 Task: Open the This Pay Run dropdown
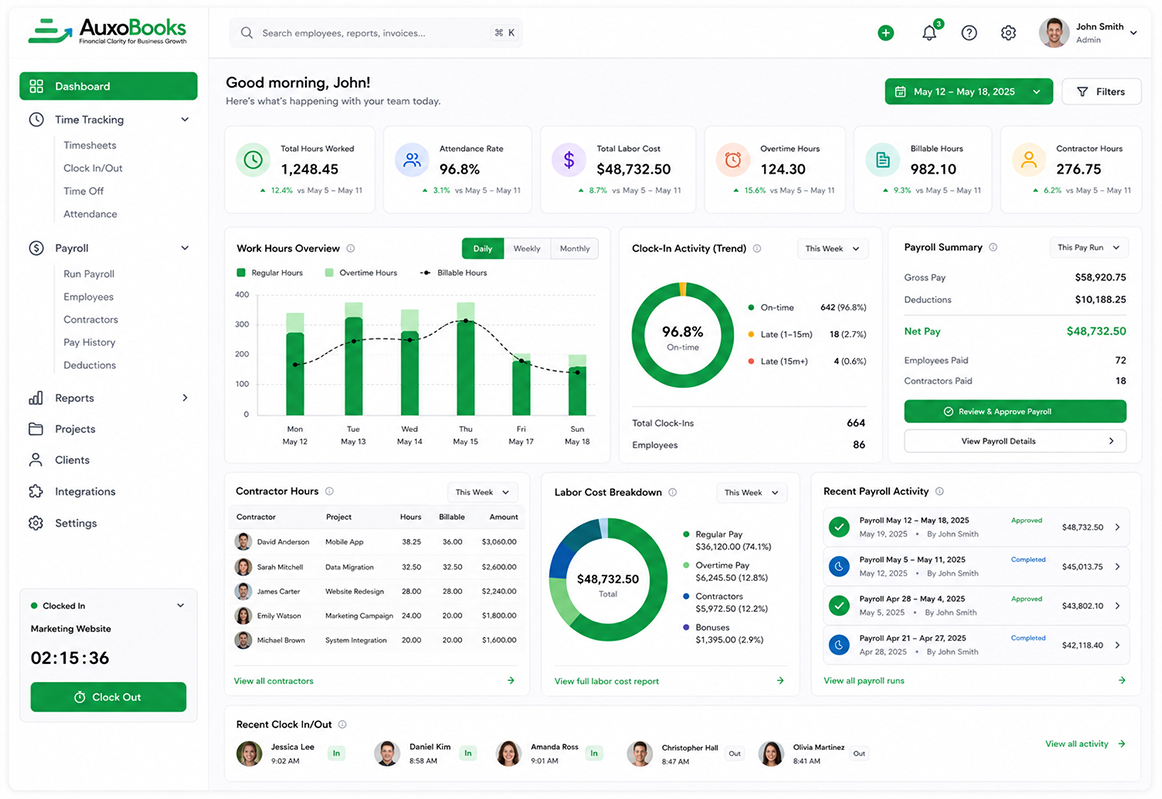click(x=1088, y=247)
